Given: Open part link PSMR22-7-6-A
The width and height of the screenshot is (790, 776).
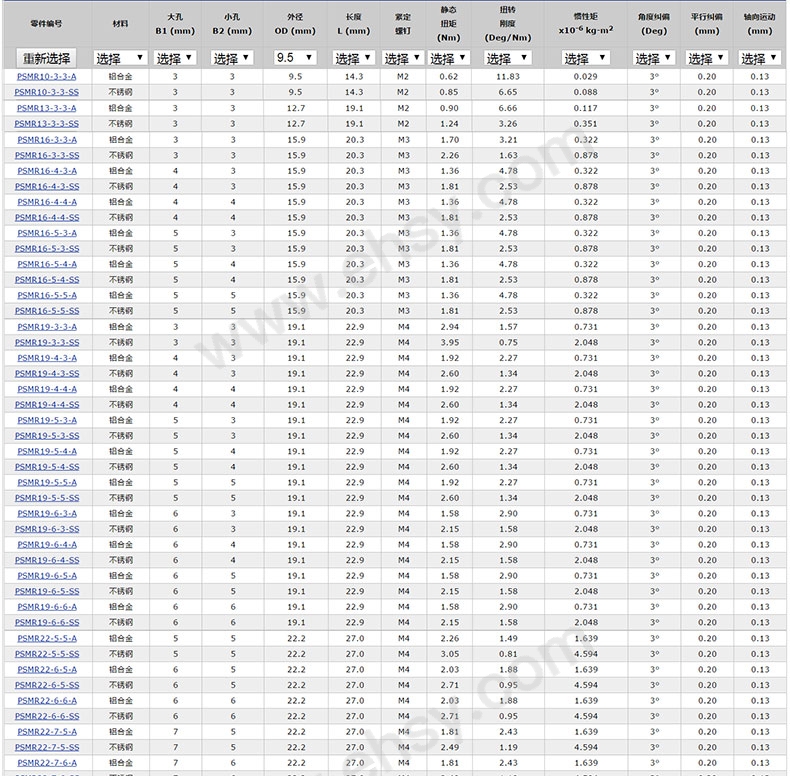Looking at the screenshot, I should click(47, 763).
